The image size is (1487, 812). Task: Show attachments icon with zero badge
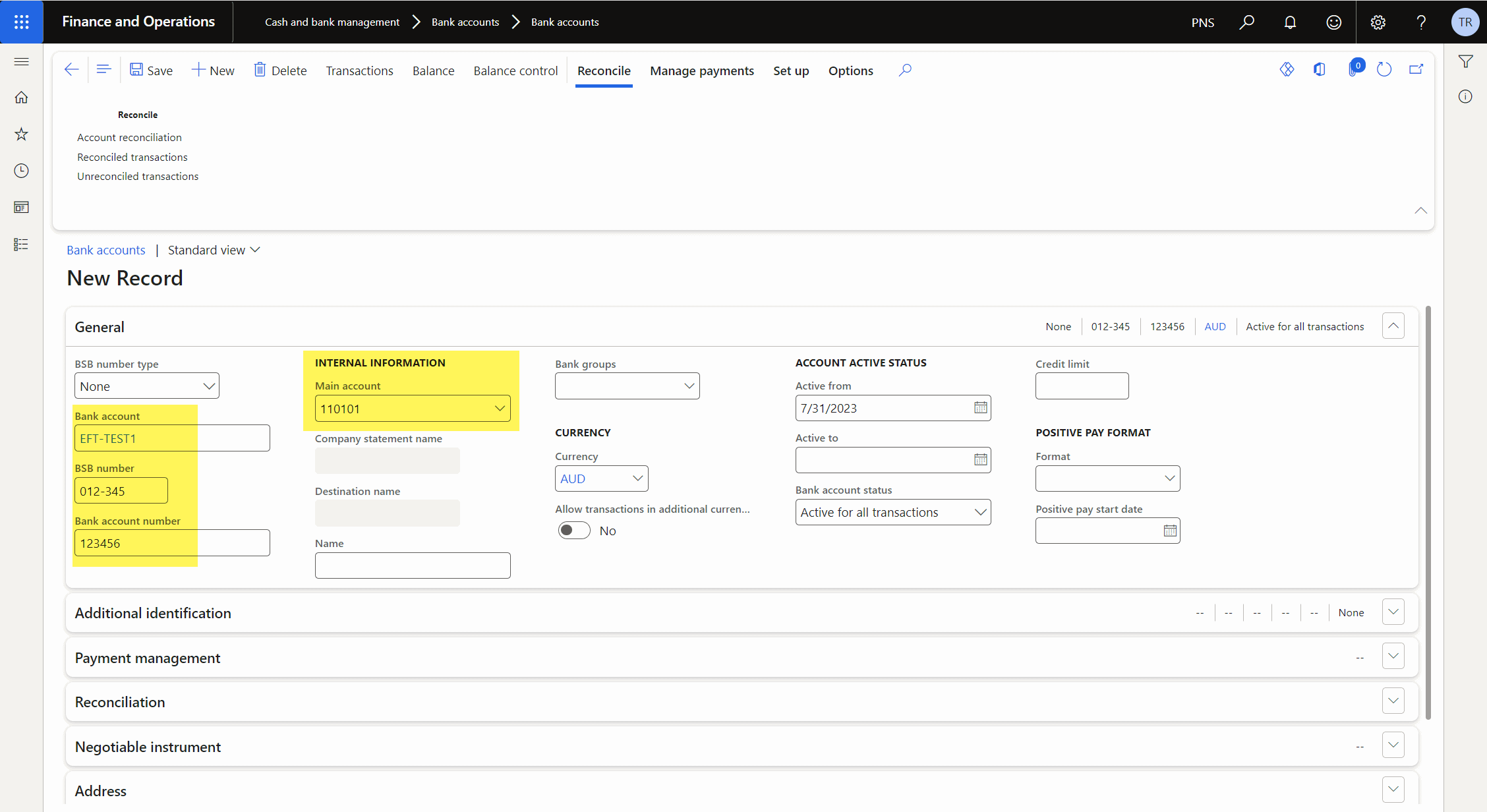1355,69
